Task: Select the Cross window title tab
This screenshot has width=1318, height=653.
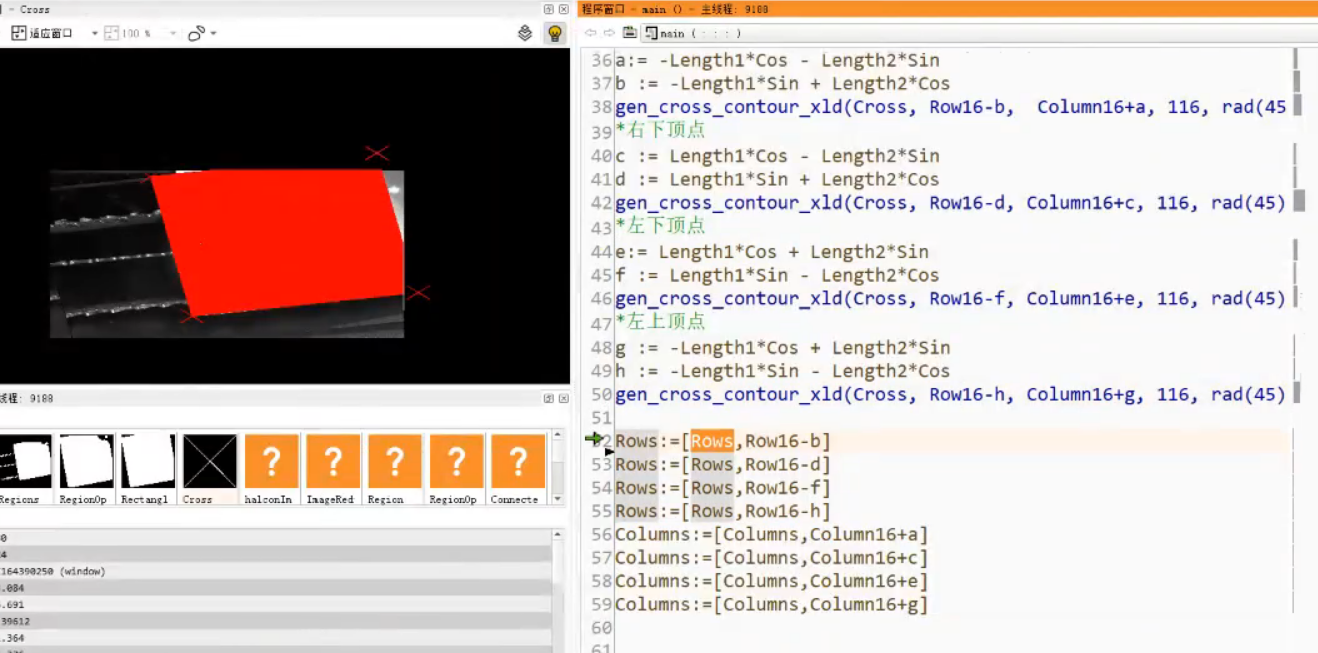Action: point(33,9)
